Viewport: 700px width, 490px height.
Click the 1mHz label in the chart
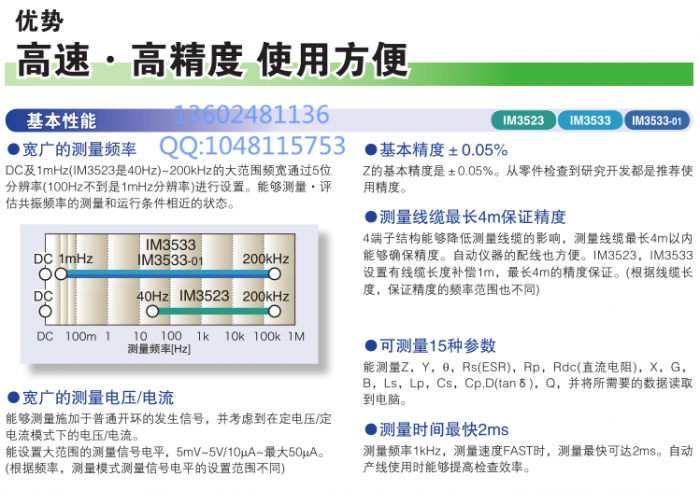(76, 259)
